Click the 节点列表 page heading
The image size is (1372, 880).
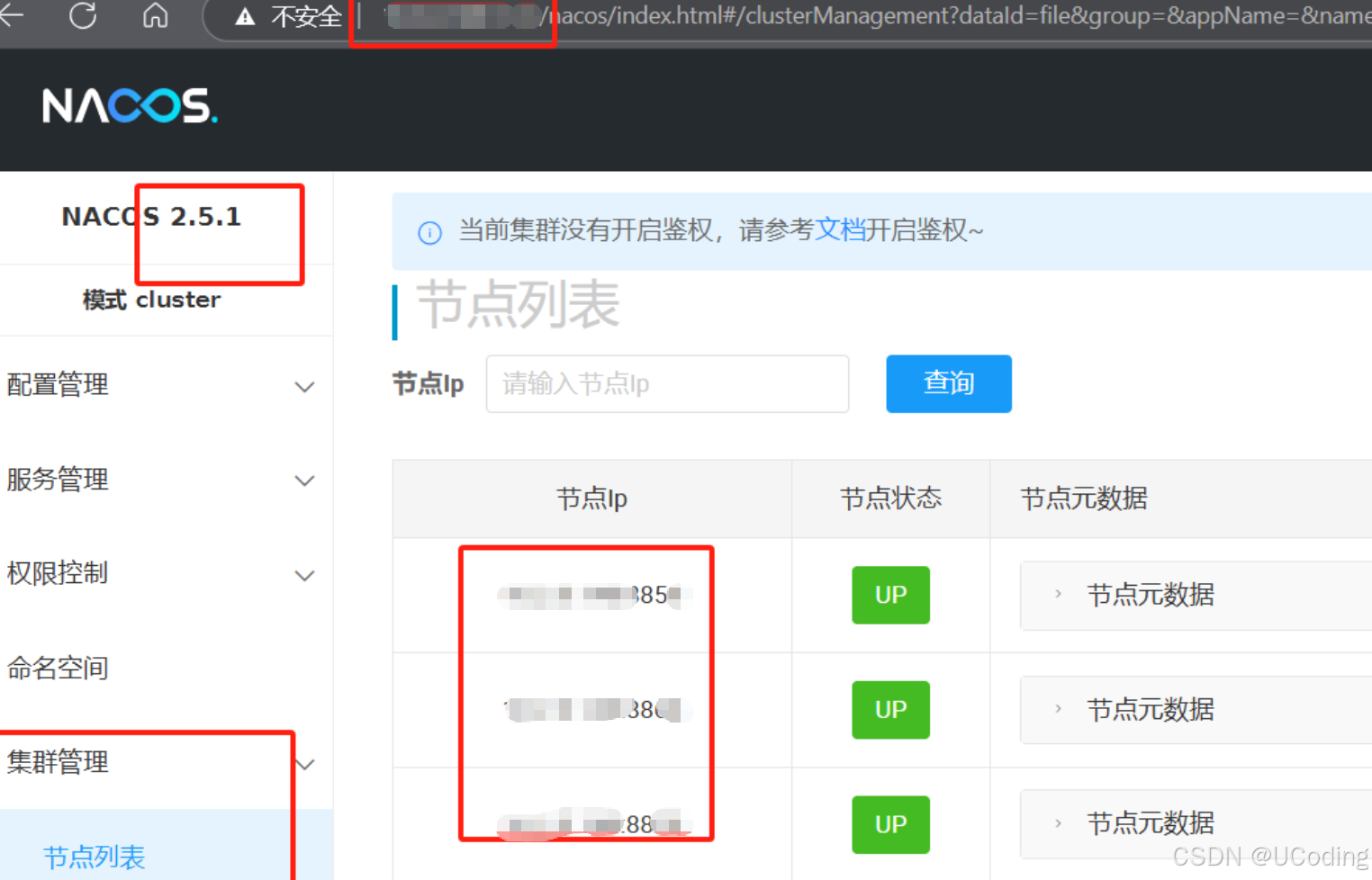(518, 305)
